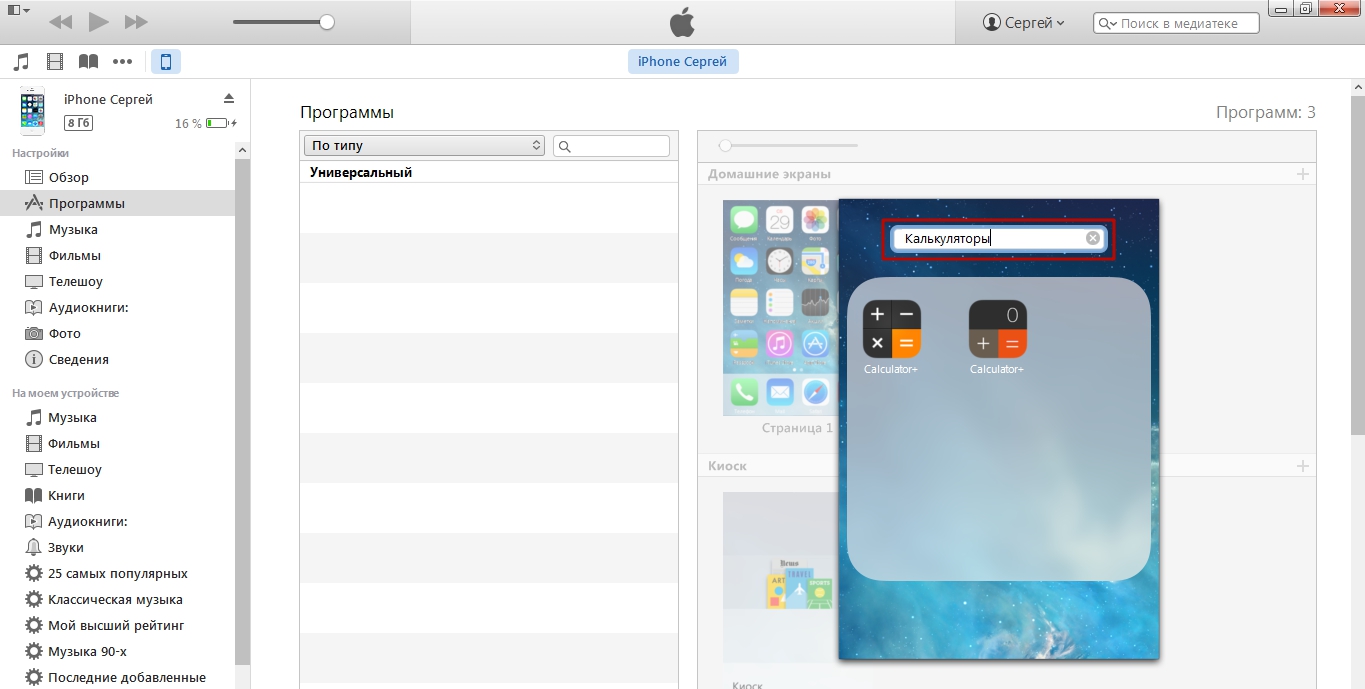This screenshot has height=689, width=1365.
Task: Open the iTunes menu in the top-left corner
Action: (17, 9)
